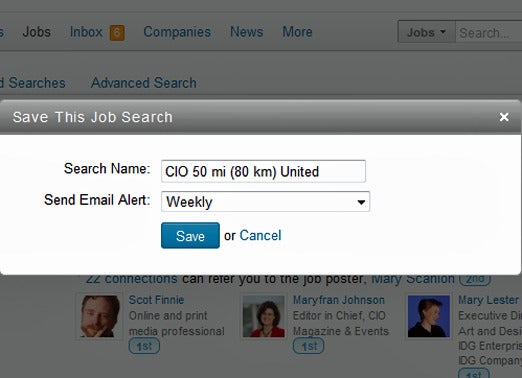Viewport: 522px width, 378px height.
Task: Click the orange Inbox count badge
Action: [117, 33]
